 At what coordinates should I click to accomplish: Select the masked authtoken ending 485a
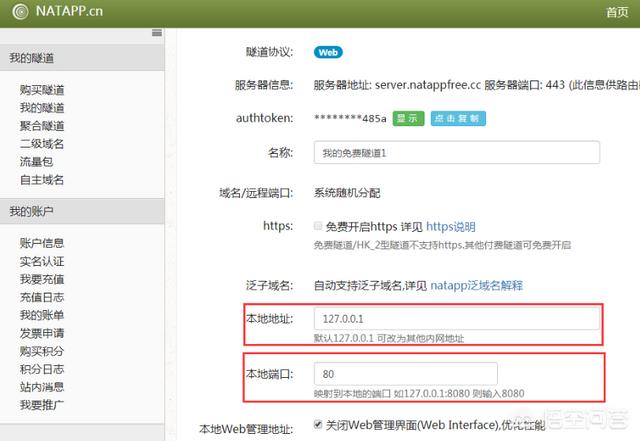[x=350, y=118]
